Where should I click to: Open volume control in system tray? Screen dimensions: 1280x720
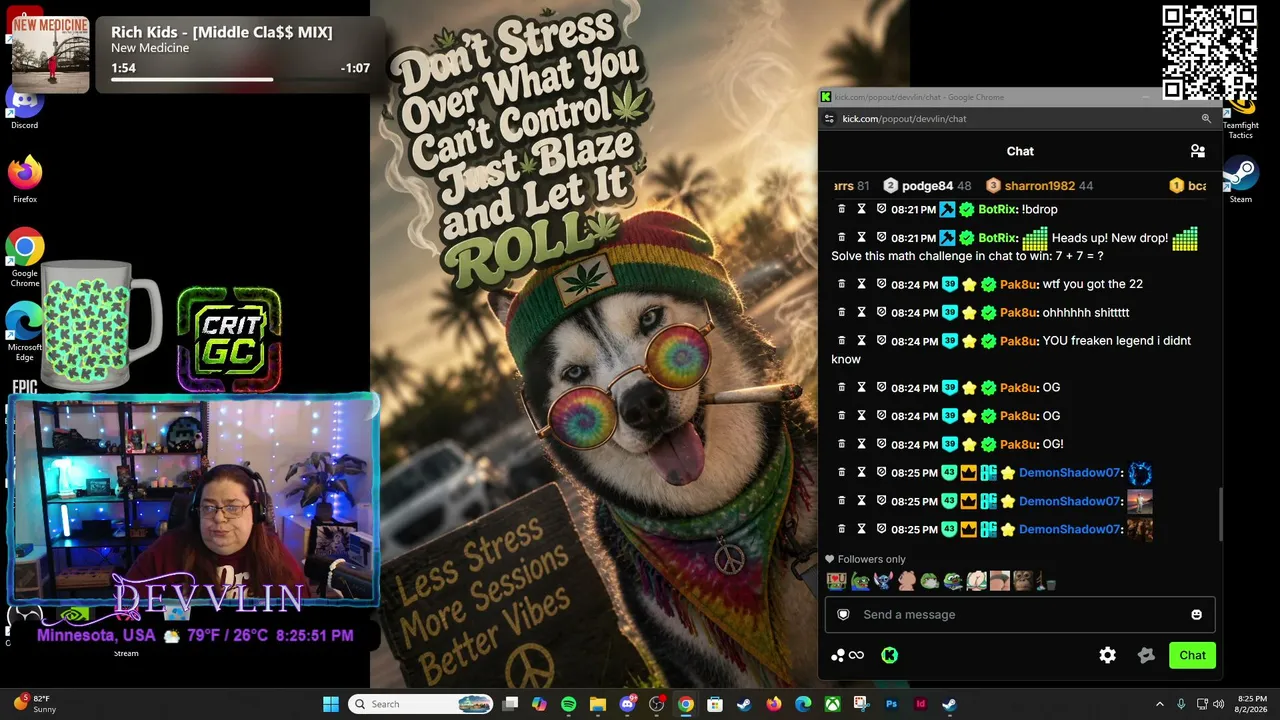[x=1218, y=704]
